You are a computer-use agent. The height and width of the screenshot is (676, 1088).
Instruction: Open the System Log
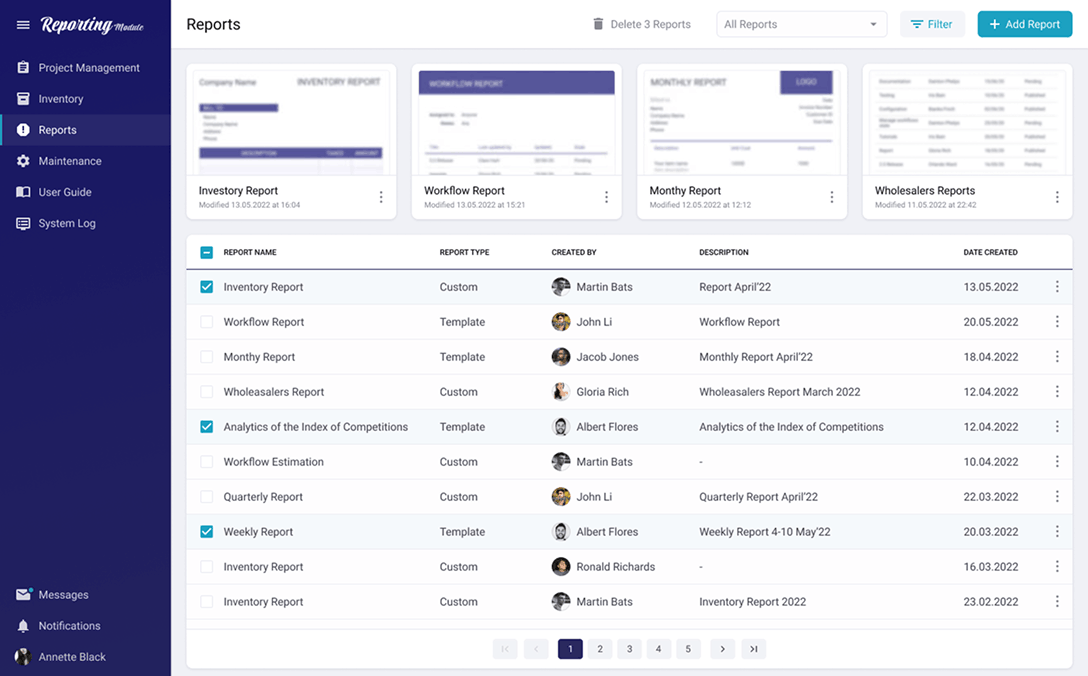[x=70, y=222]
